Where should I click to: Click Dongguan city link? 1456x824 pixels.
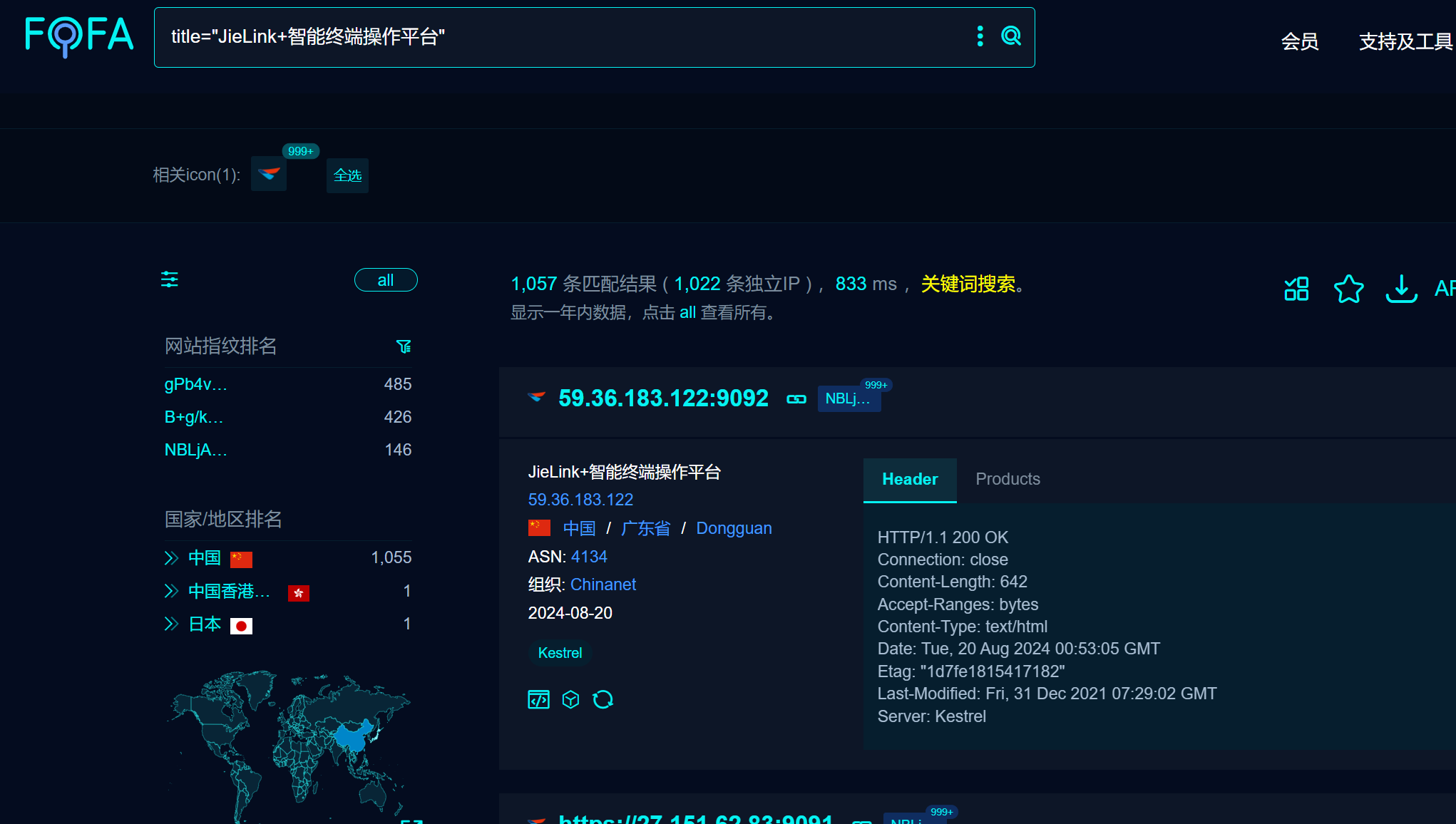(x=734, y=528)
